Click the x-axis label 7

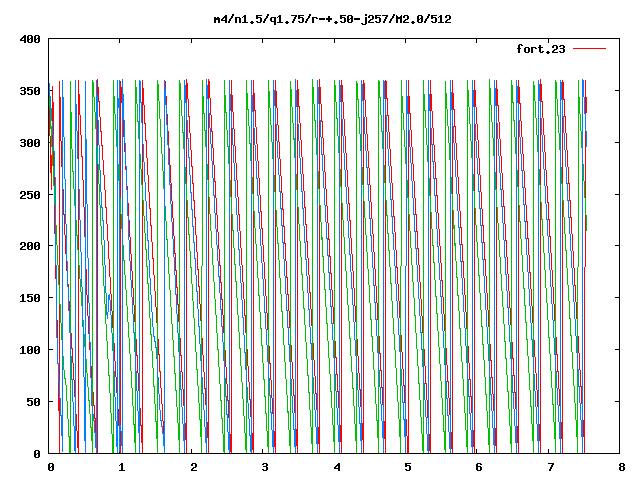click(x=551, y=467)
